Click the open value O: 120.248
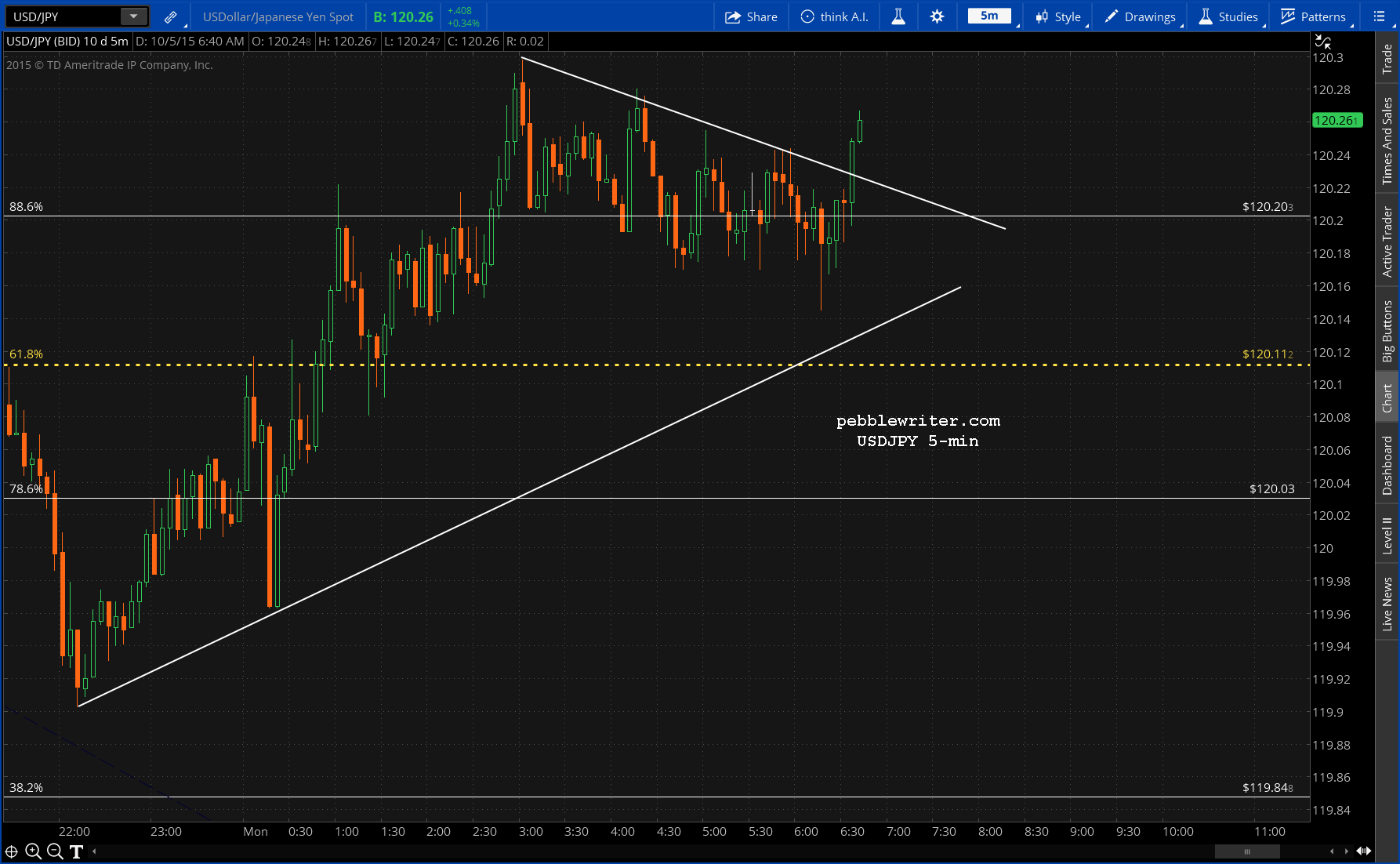This screenshot has width=1400, height=864. click(281, 42)
